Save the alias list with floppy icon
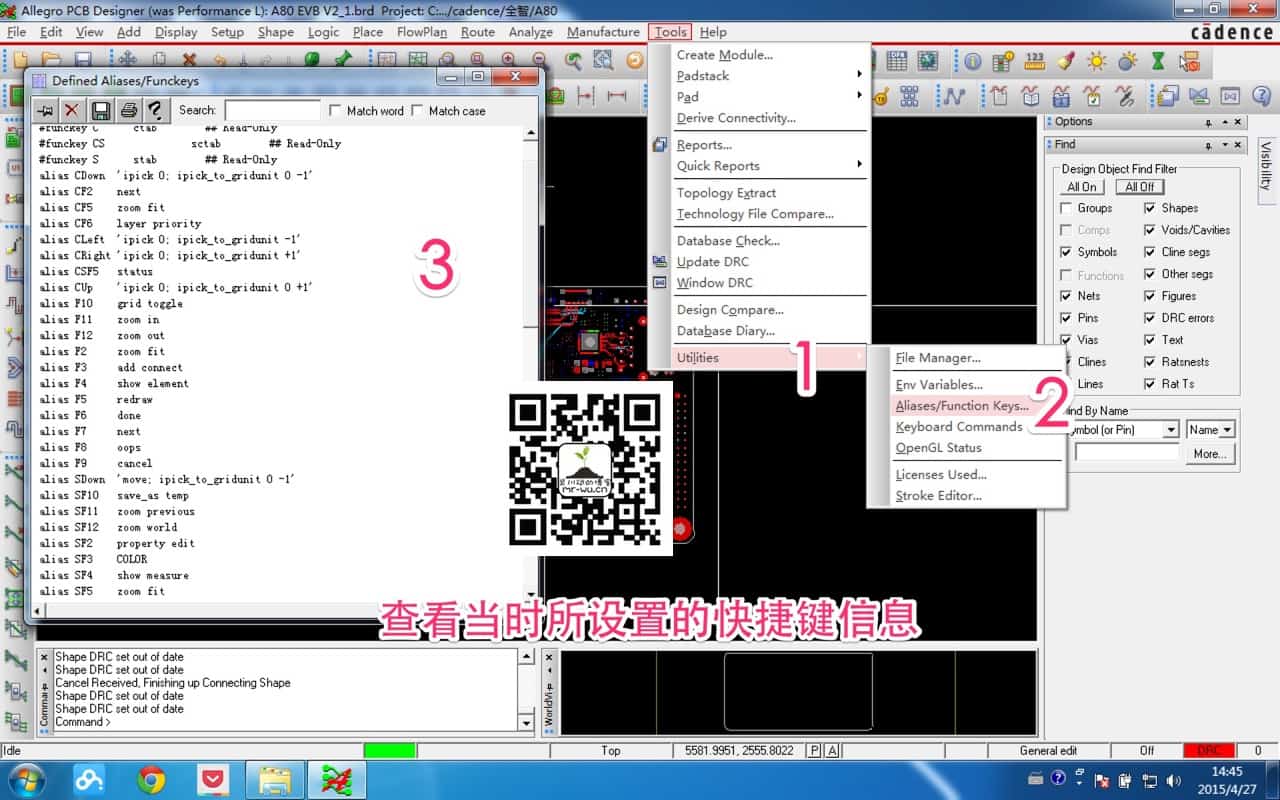 pyautogui.click(x=101, y=110)
